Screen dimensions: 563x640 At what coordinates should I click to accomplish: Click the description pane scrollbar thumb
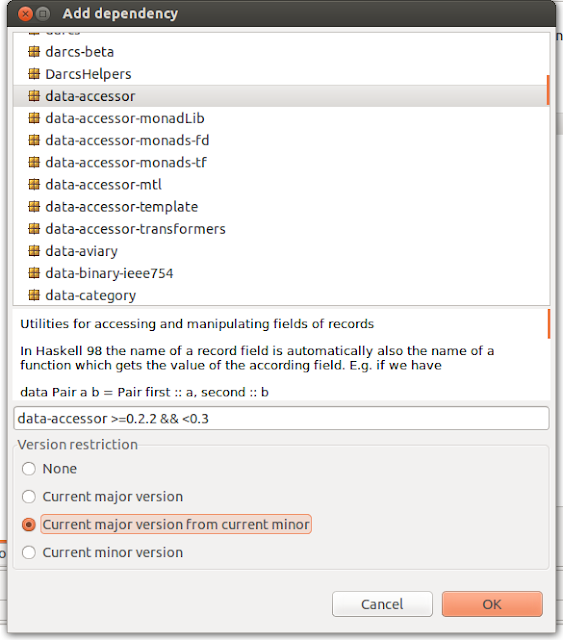(x=549, y=324)
